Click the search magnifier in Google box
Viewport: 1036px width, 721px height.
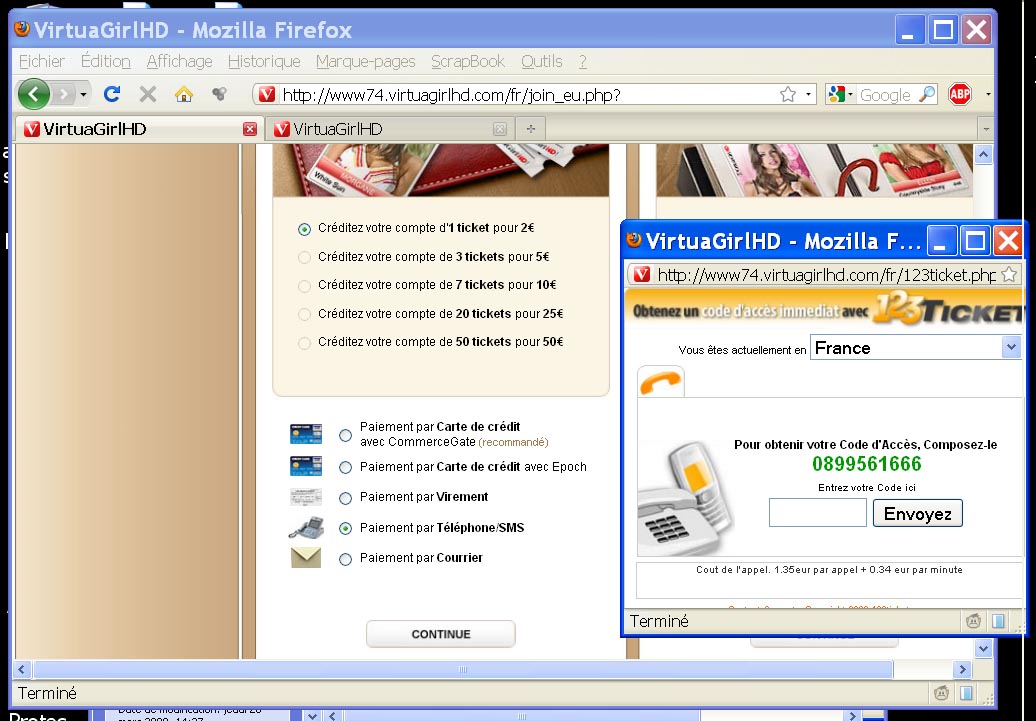point(927,95)
